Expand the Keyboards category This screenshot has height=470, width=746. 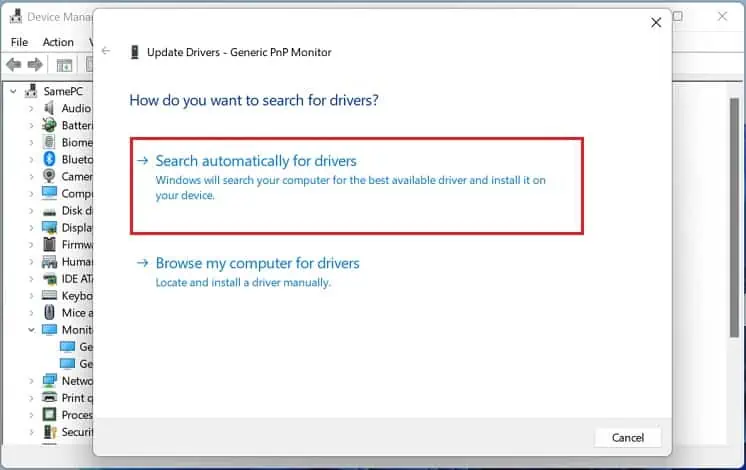click(x=31, y=296)
